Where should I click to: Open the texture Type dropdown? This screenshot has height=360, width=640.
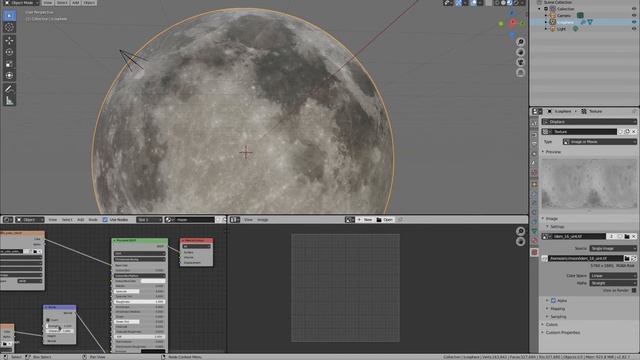point(599,142)
